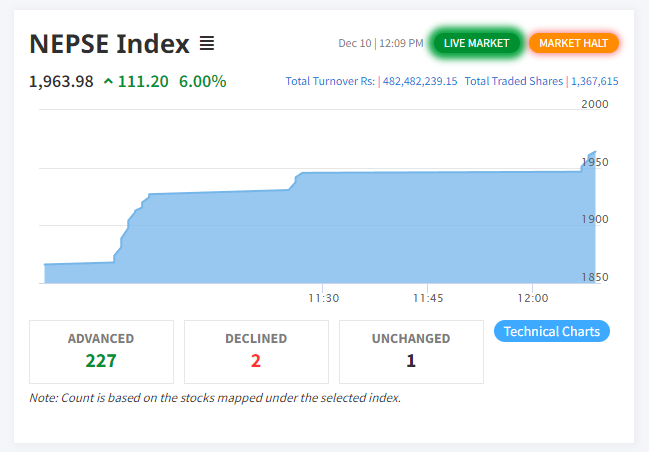Open the index list menu icon

(x=207, y=43)
